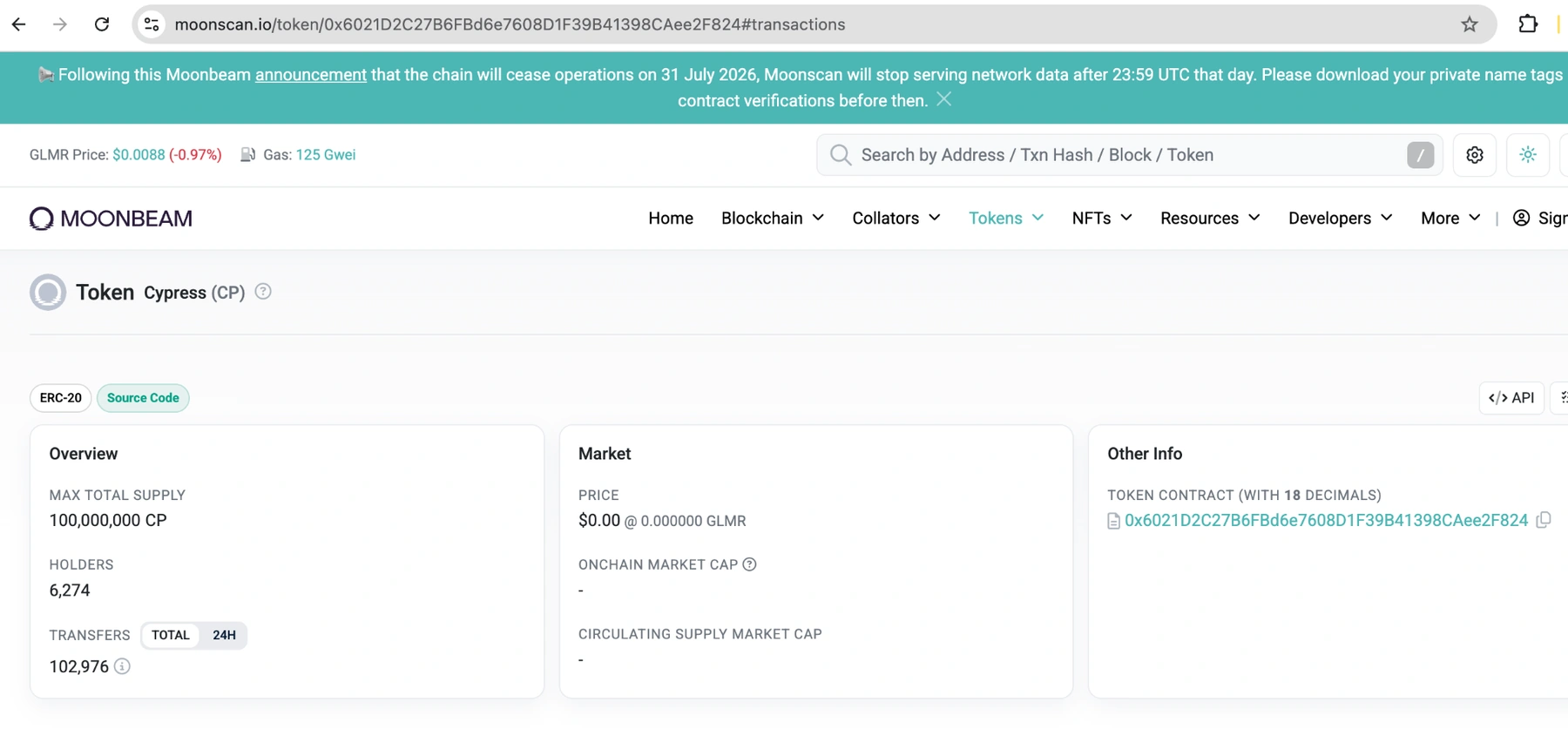
Task: Click the -0.97% price change
Action: 195,155
